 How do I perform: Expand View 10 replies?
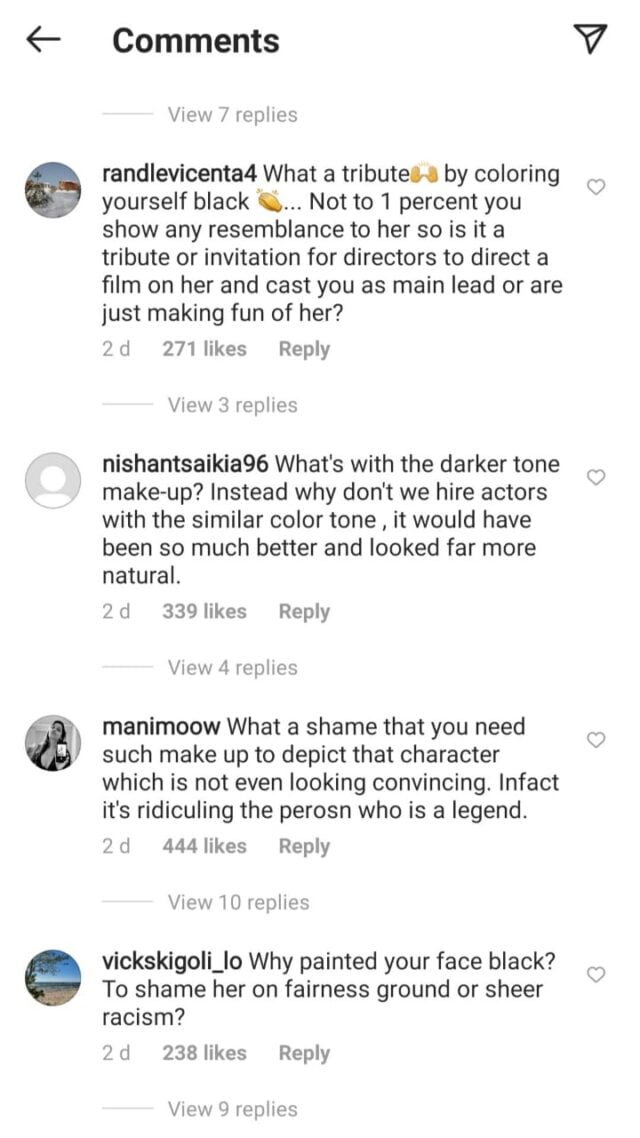click(x=238, y=902)
